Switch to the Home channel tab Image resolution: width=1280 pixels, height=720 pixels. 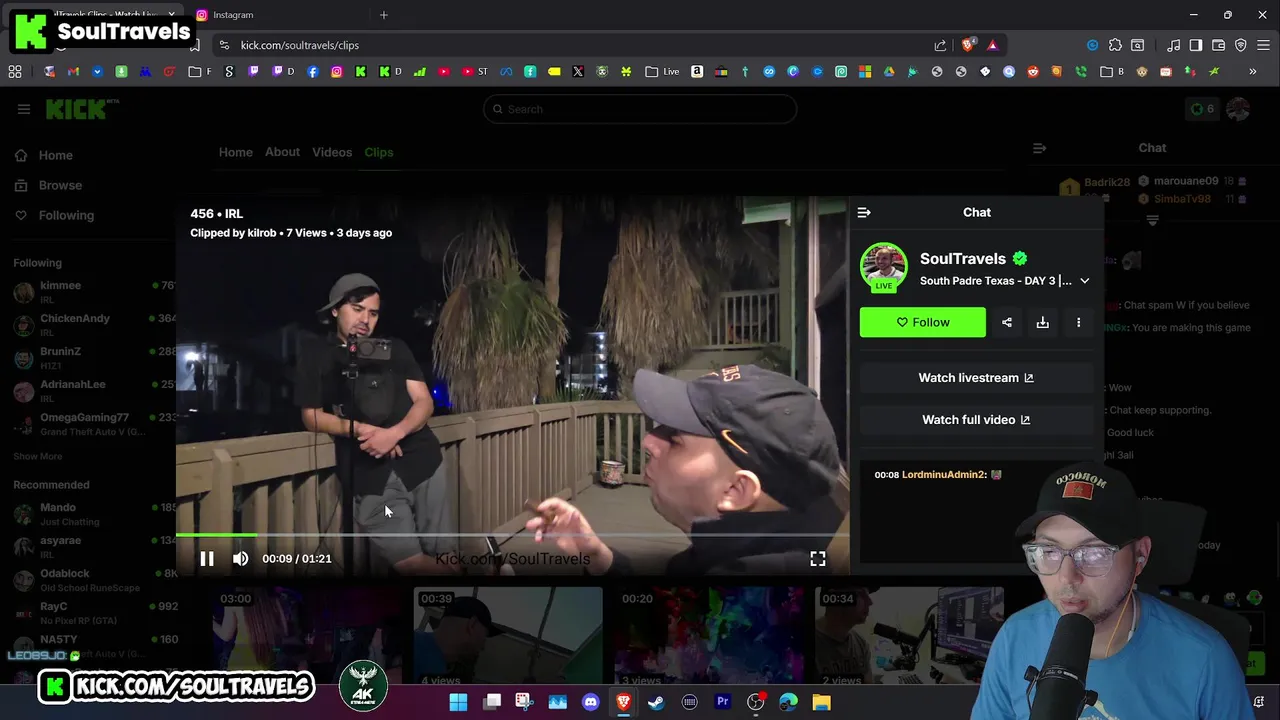click(x=236, y=152)
